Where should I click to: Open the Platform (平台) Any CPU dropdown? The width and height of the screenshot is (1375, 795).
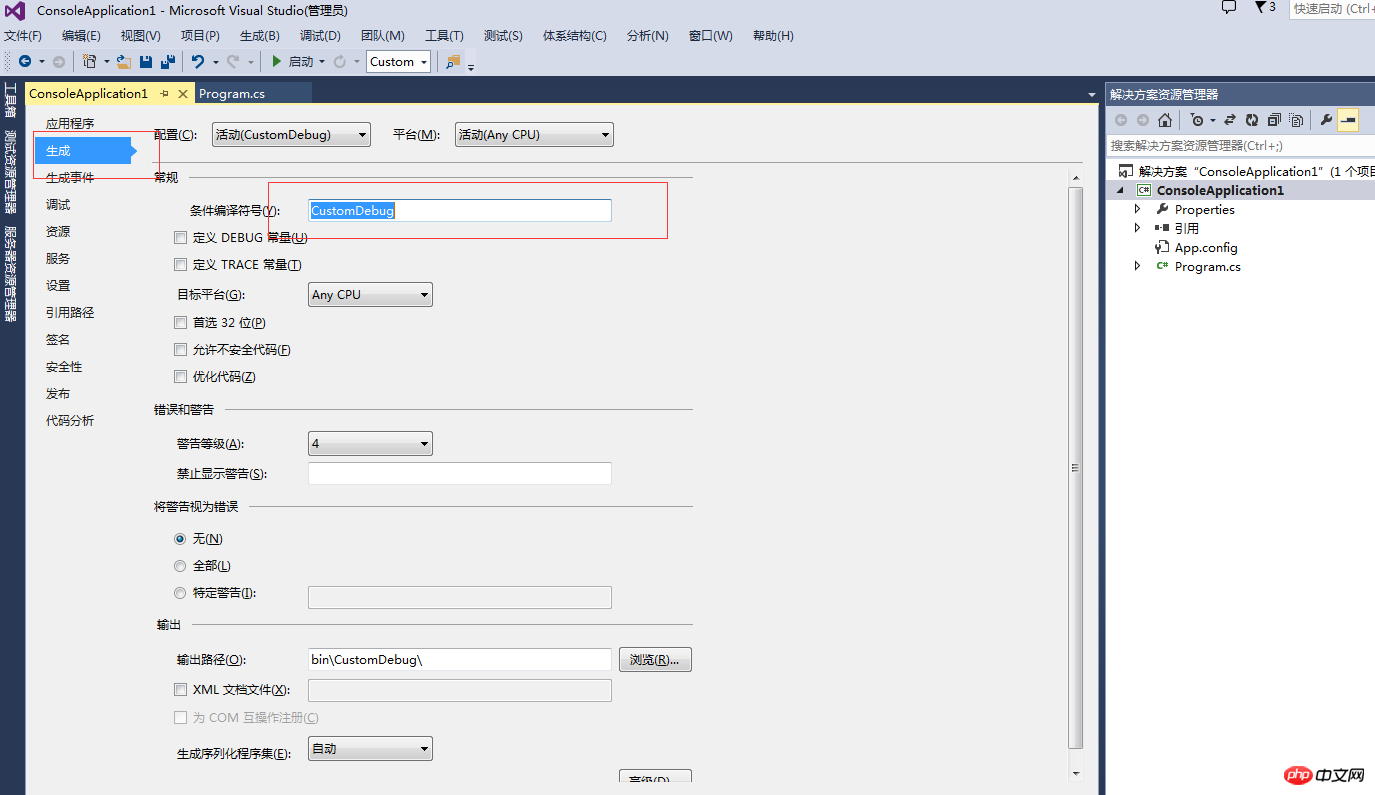pos(534,135)
